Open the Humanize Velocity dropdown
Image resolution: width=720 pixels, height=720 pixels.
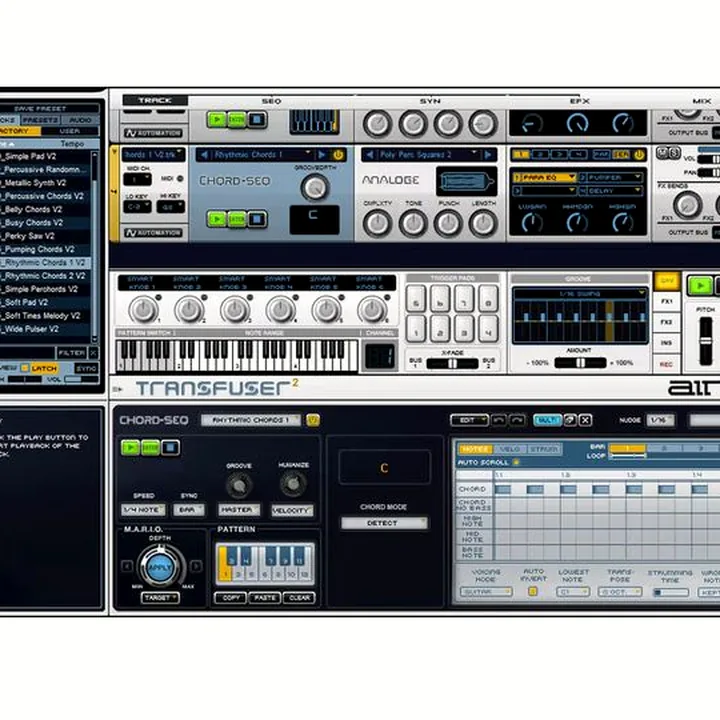click(x=292, y=510)
